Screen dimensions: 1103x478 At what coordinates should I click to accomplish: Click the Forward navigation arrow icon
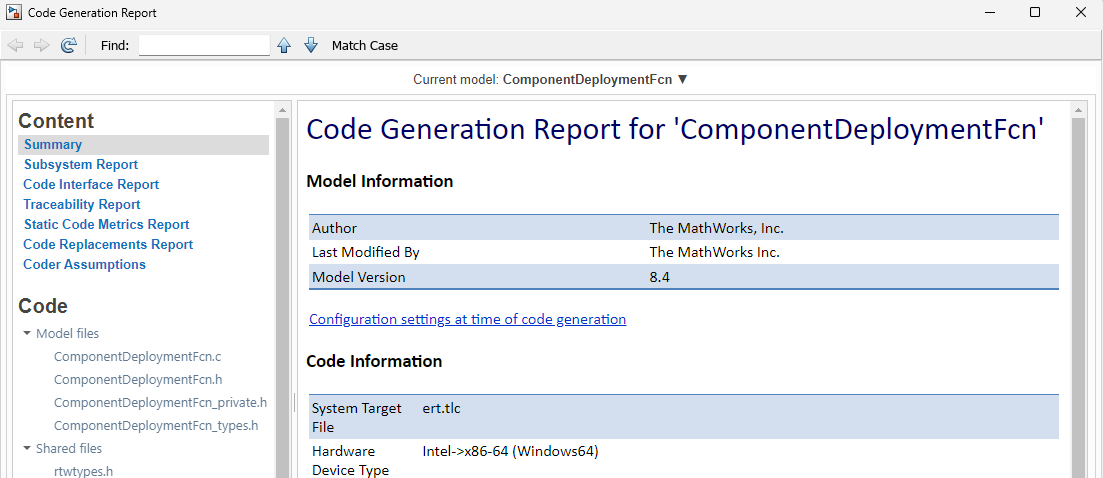[41, 45]
